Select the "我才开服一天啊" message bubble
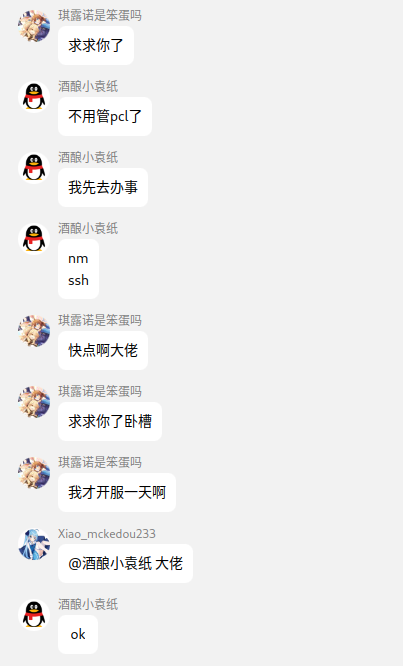Image resolution: width=403 pixels, height=666 pixels. point(117,492)
